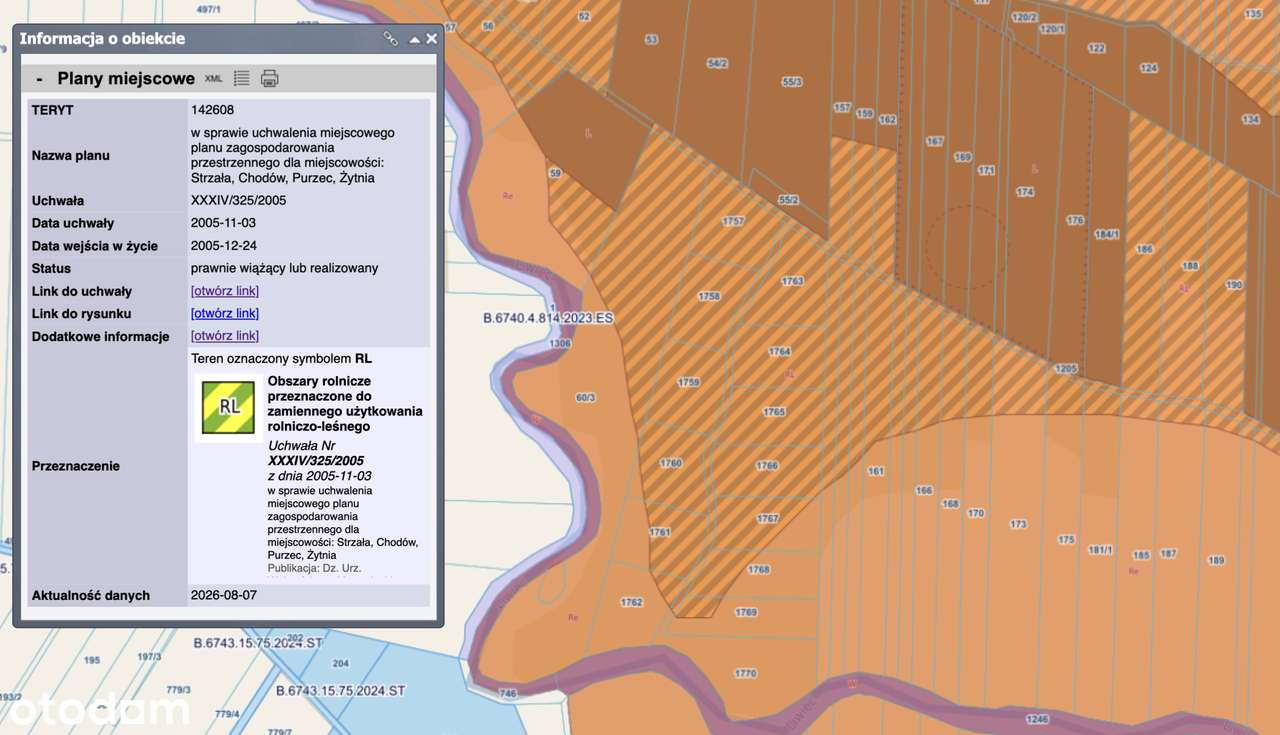1280x735 pixels.
Task: Collapse the Informacja o obiekcie panel
Action: tap(415, 40)
